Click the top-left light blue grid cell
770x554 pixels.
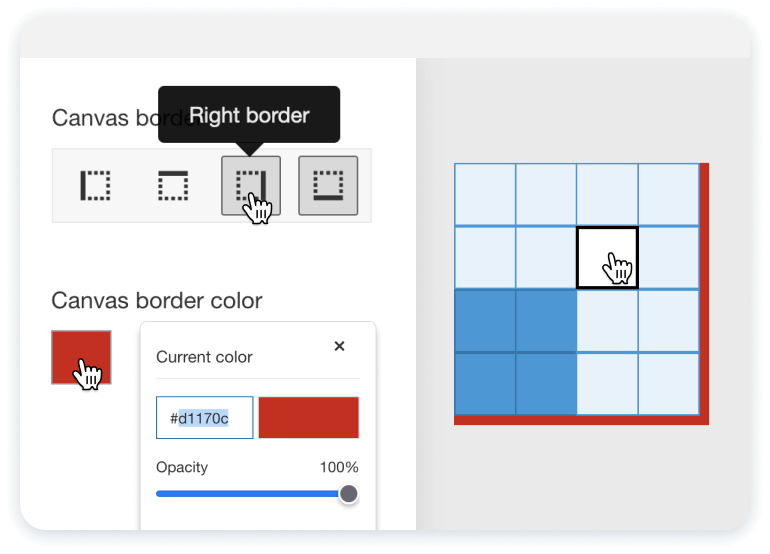point(485,194)
